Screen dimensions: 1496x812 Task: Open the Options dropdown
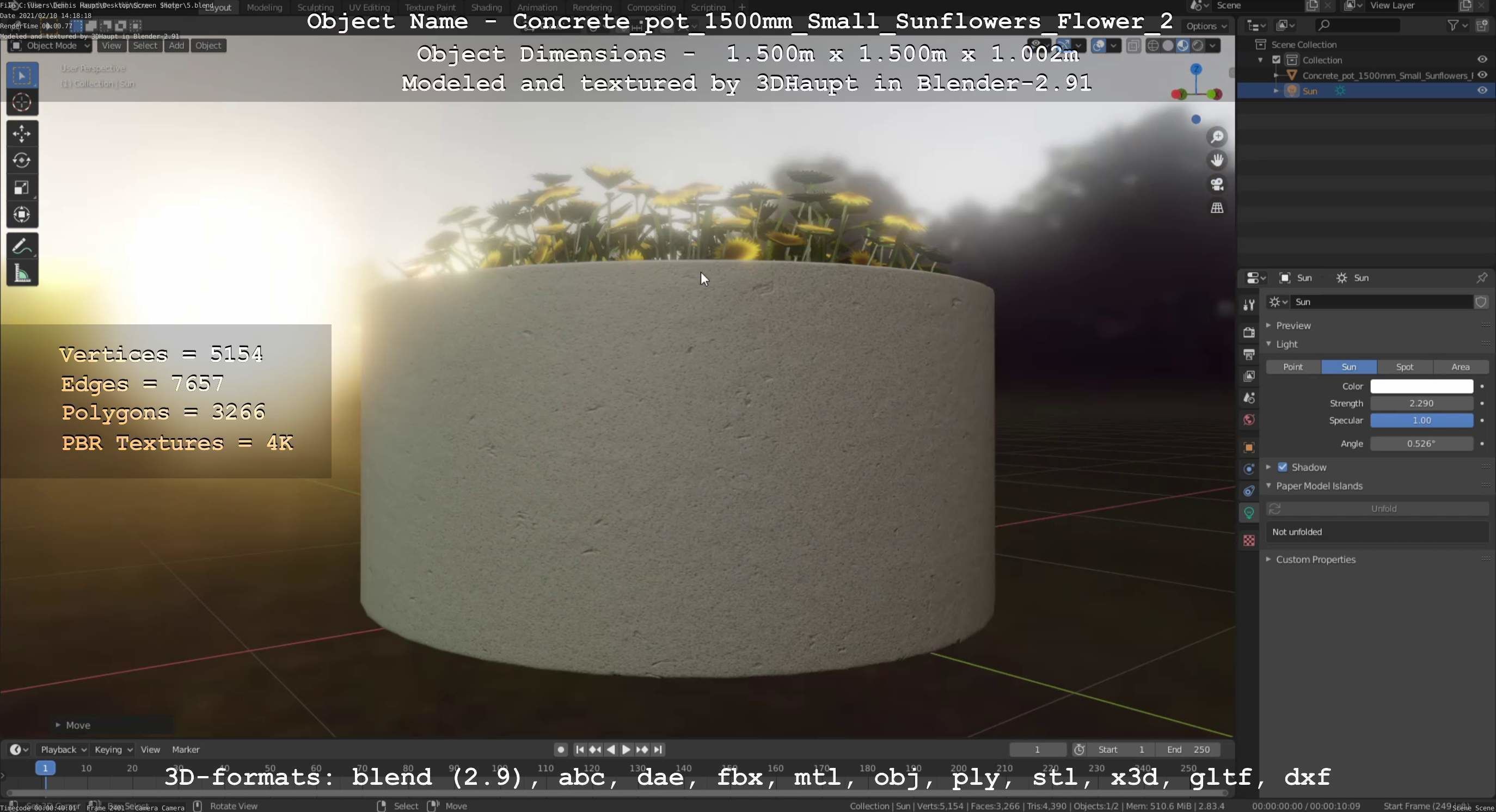[1207, 26]
